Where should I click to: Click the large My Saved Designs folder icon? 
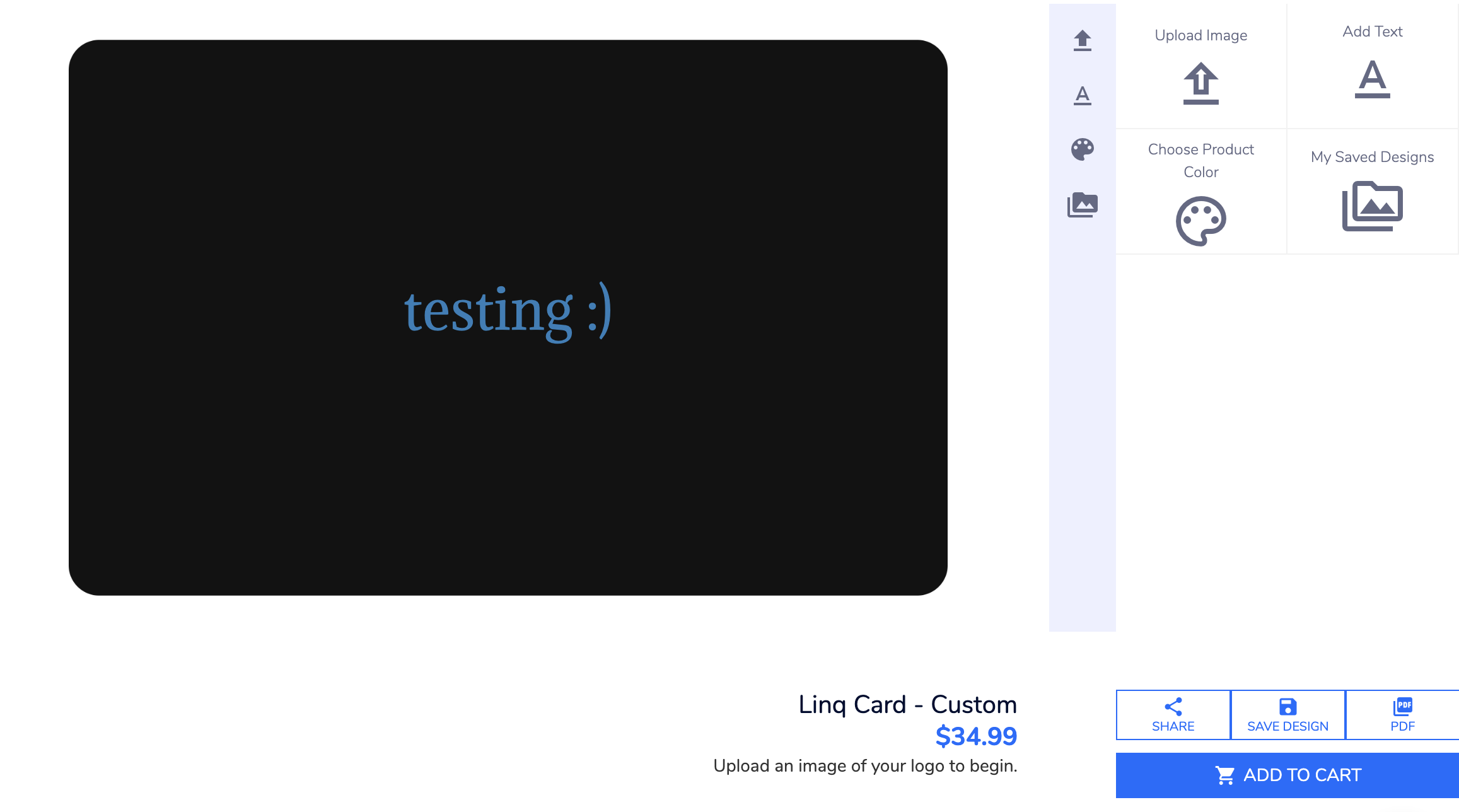(x=1372, y=206)
